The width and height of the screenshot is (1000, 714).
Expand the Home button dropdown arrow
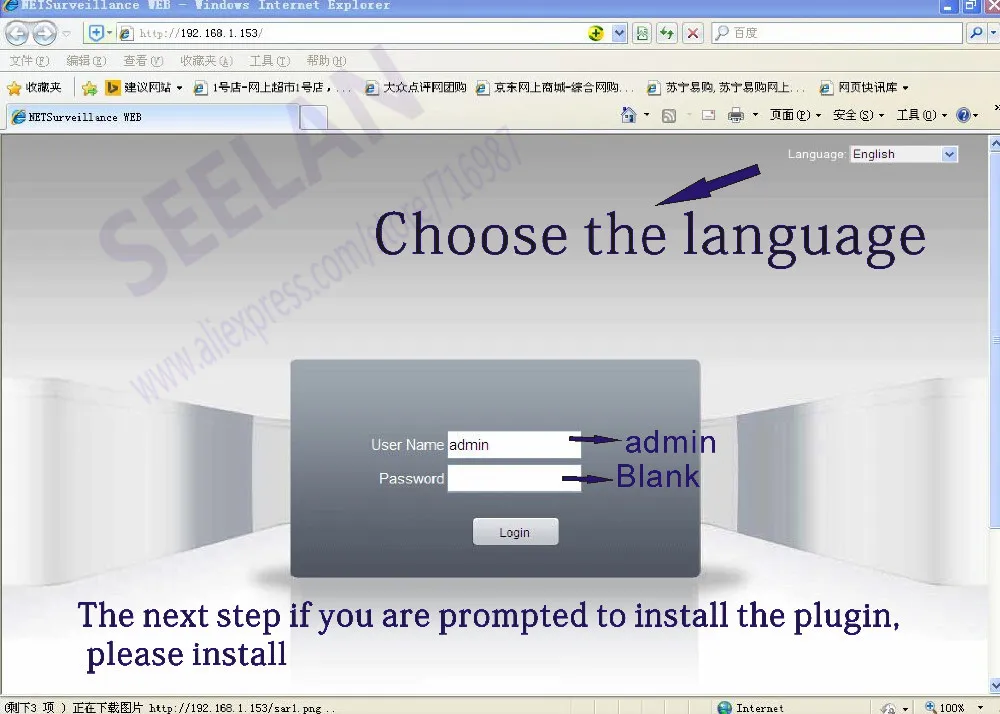pyautogui.click(x=647, y=115)
